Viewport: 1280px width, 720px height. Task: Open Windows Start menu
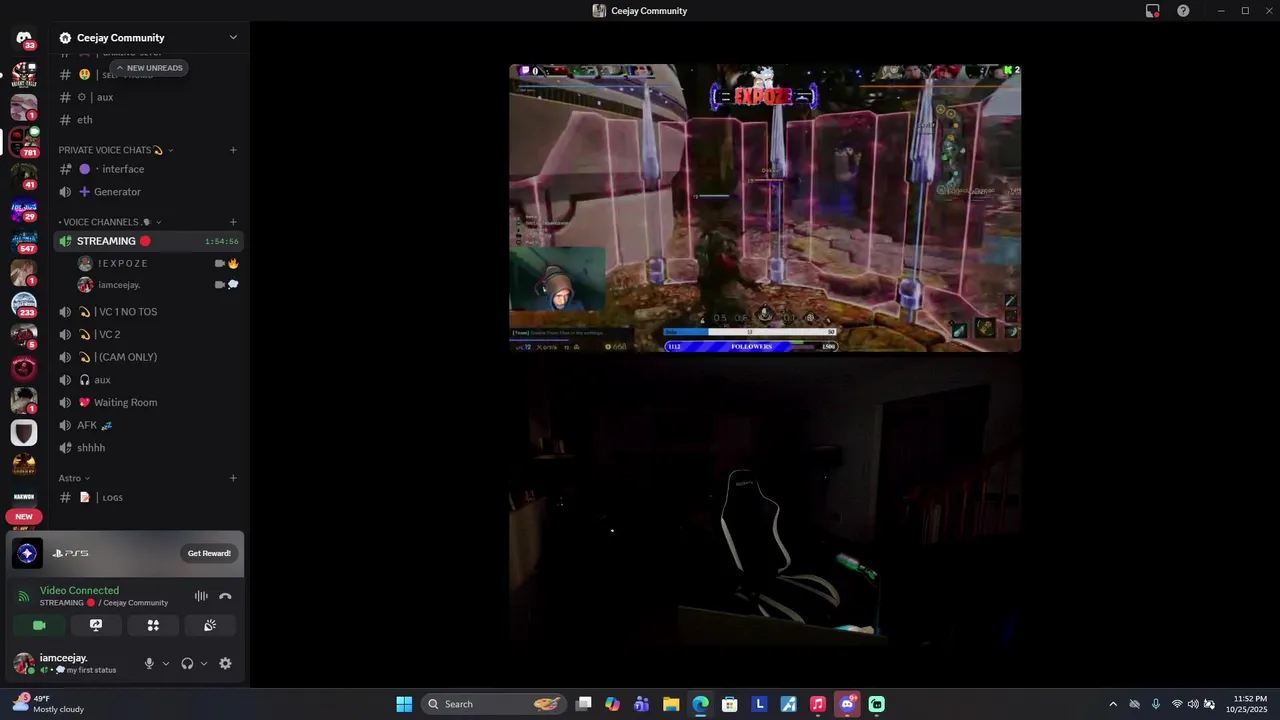click(404, 704)
